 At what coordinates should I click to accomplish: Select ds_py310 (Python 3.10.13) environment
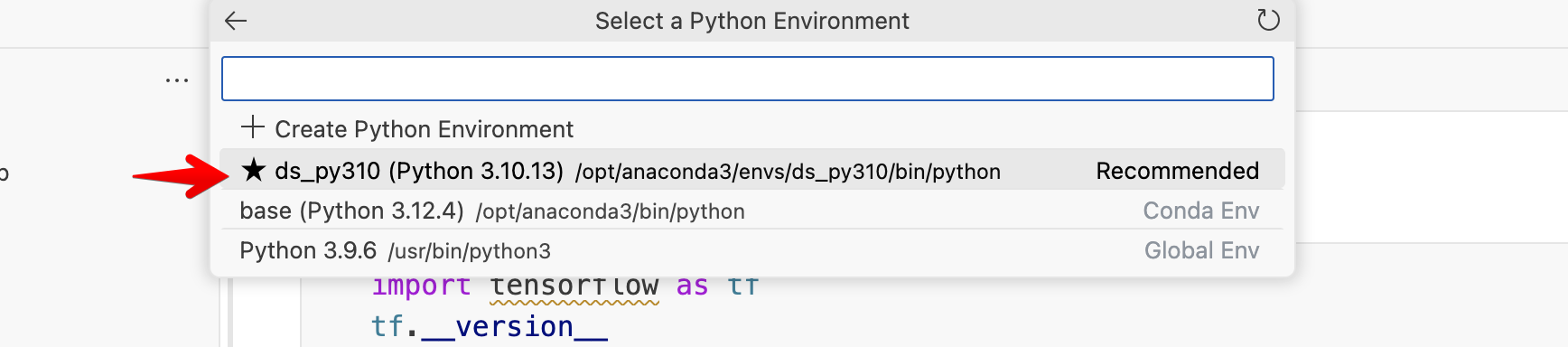(x=752, y=170)
